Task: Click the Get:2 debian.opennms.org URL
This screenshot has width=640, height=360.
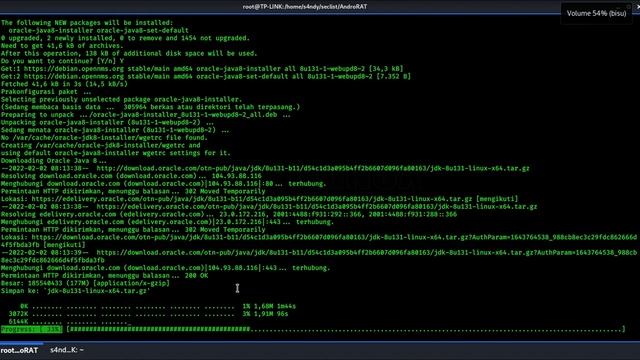Action: [x=73, y=76]
